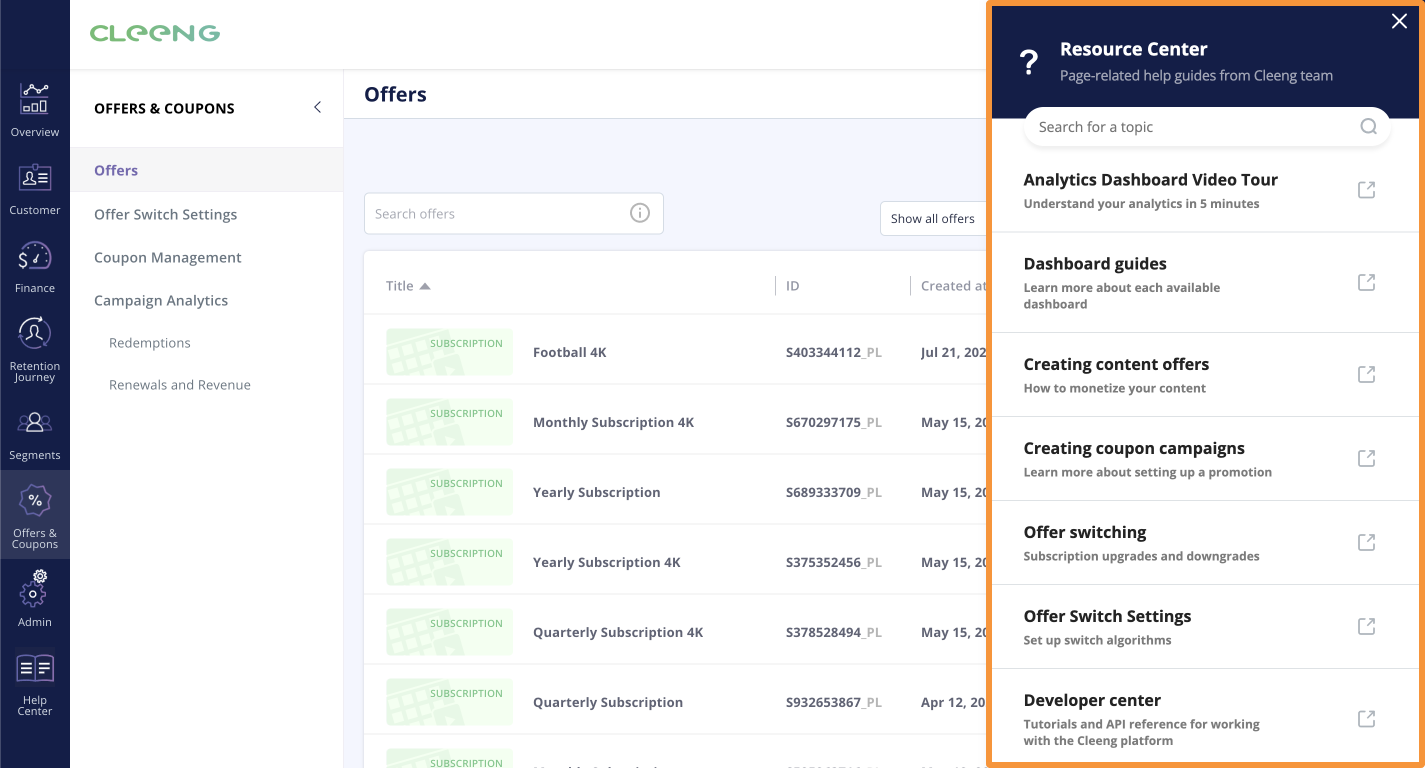Open the Customer section icon
The width and height of the screenshot is (1425, 768).
point(35,178)
